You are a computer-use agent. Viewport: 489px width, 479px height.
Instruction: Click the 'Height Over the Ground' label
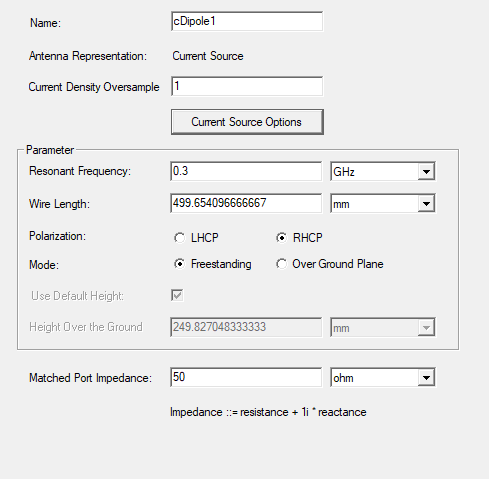click(x=86, y=327)
